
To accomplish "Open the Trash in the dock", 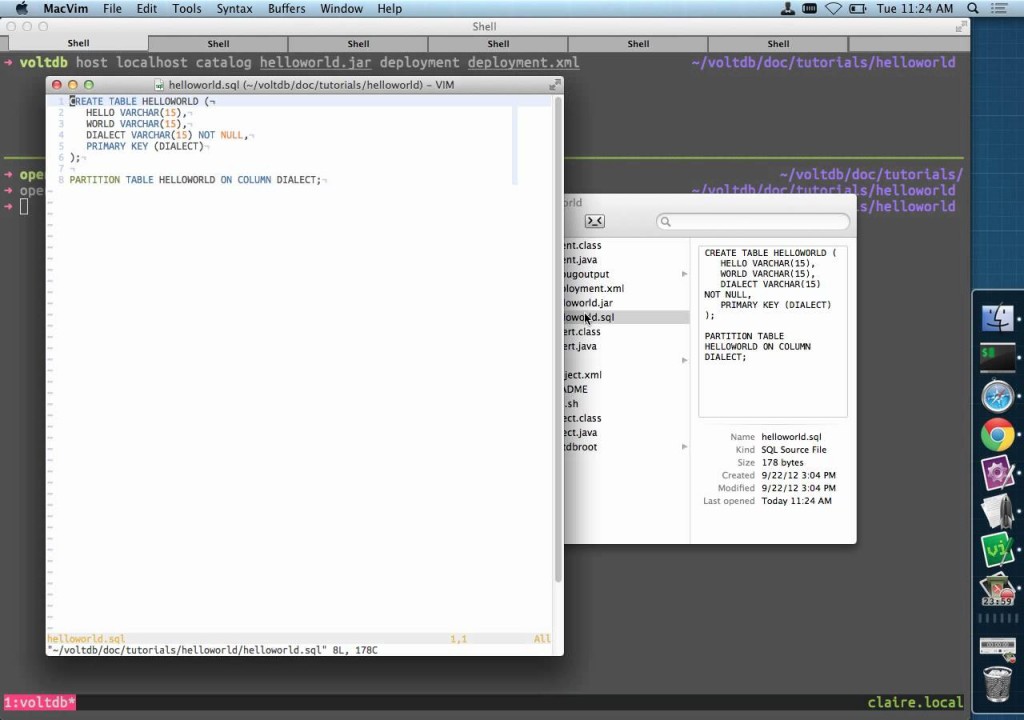I will [997, 684].
